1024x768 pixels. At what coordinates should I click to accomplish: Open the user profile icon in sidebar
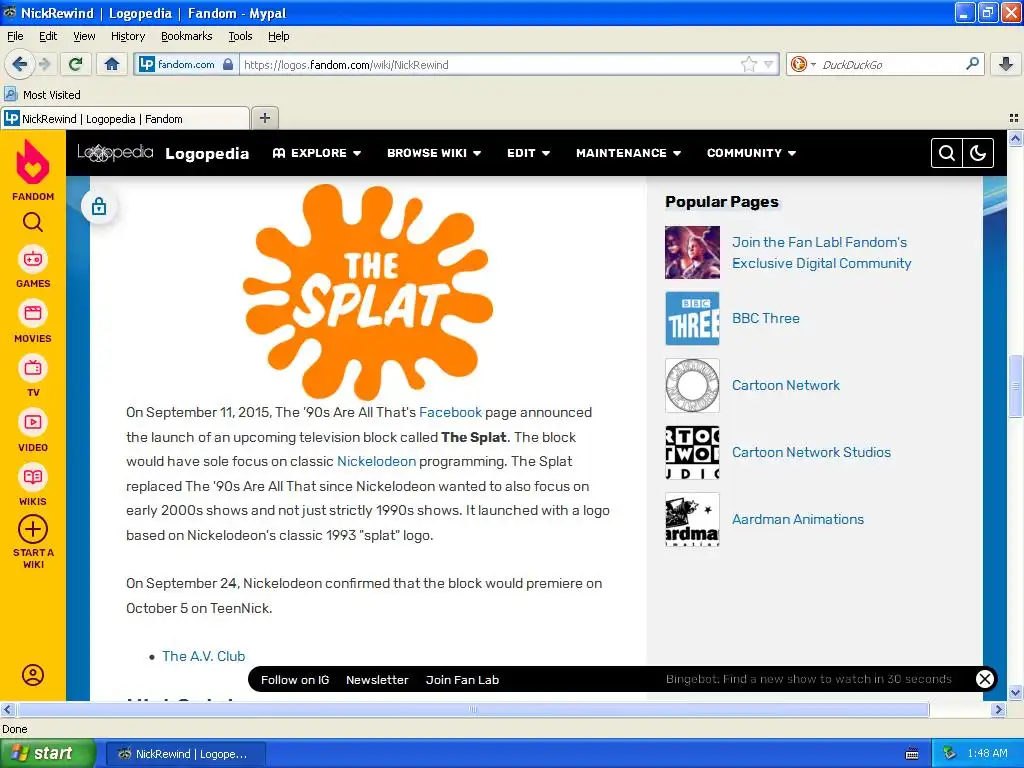coord(33,675)
